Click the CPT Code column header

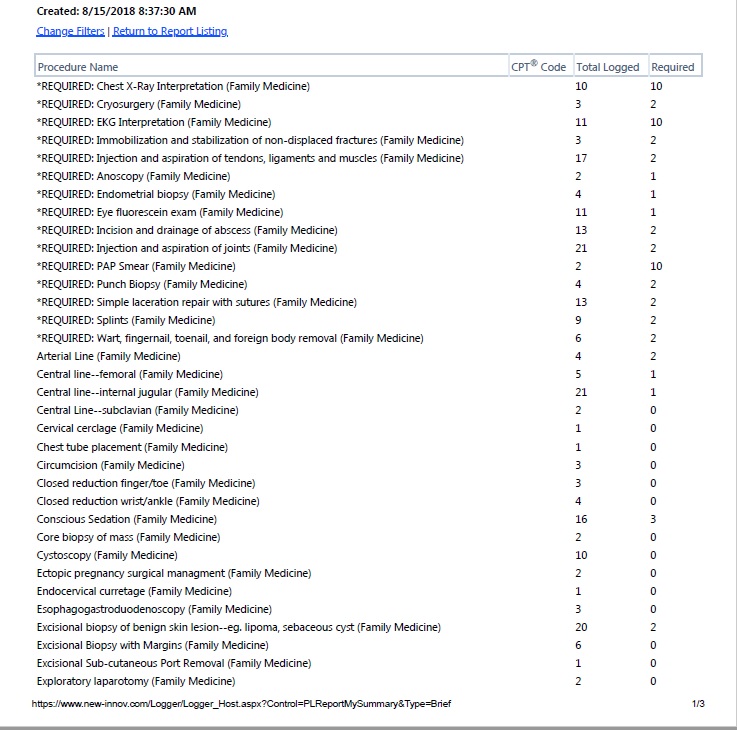click(x=538, y=67)
